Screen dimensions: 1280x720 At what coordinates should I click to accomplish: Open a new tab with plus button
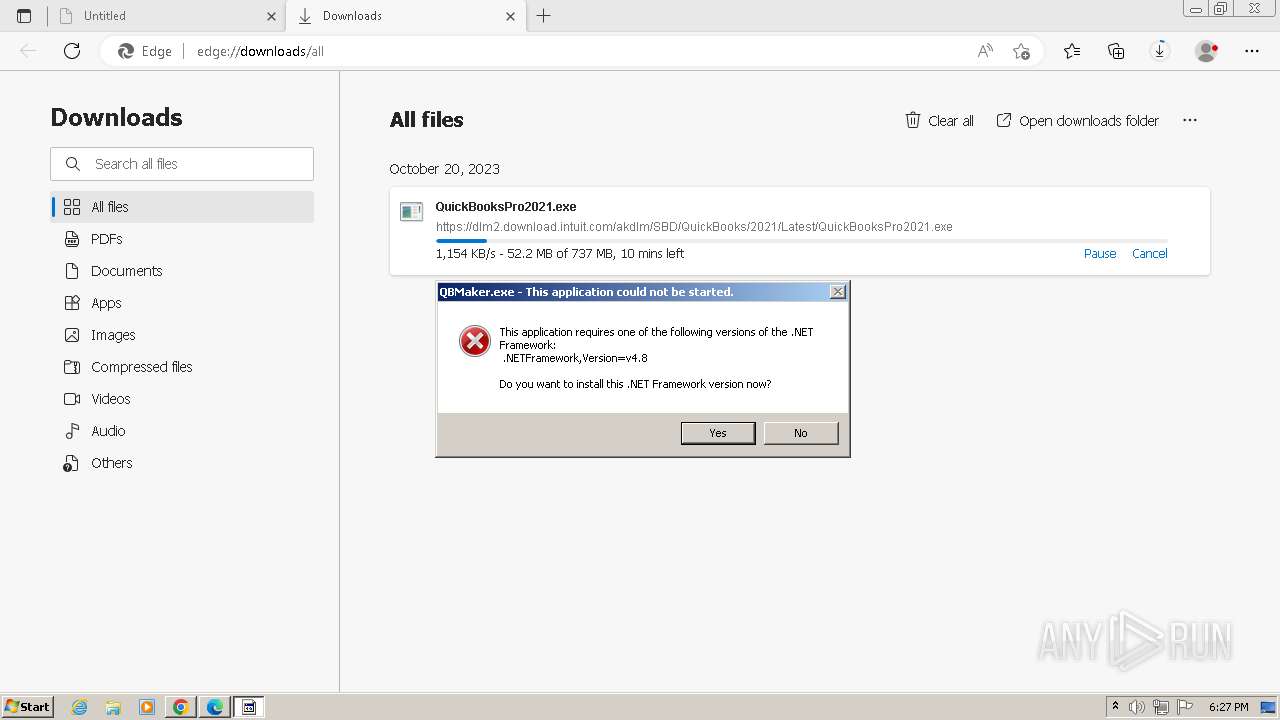click(x=544, y=16)
